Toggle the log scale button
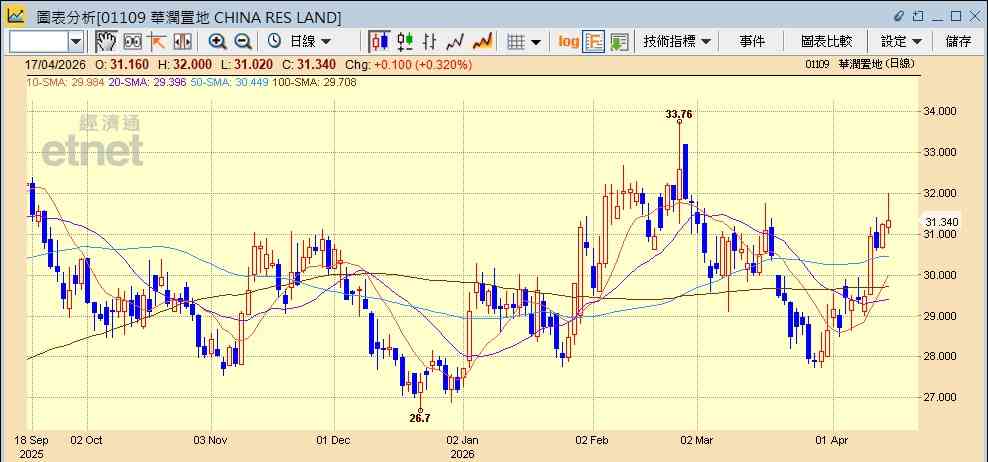The image size is (988, 462). pyautogui.click(x=568, y=42)
